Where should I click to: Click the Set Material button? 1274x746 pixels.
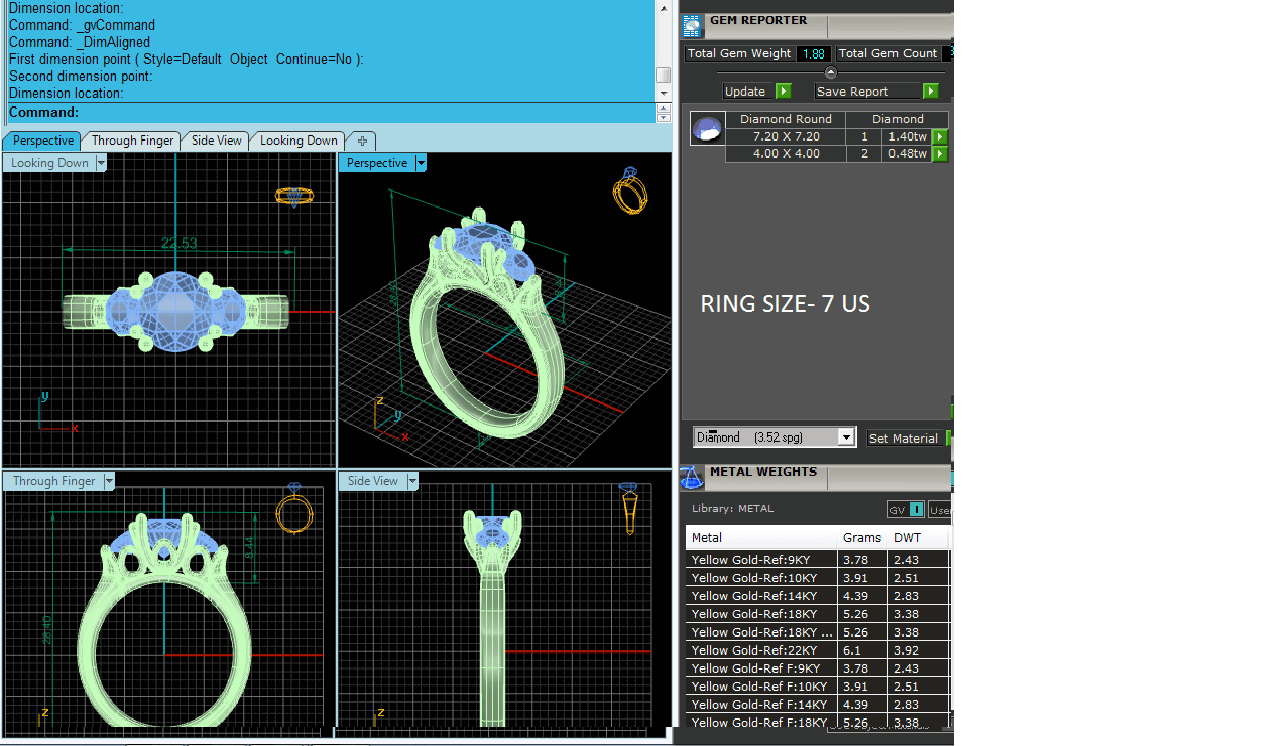coord(902,438)
